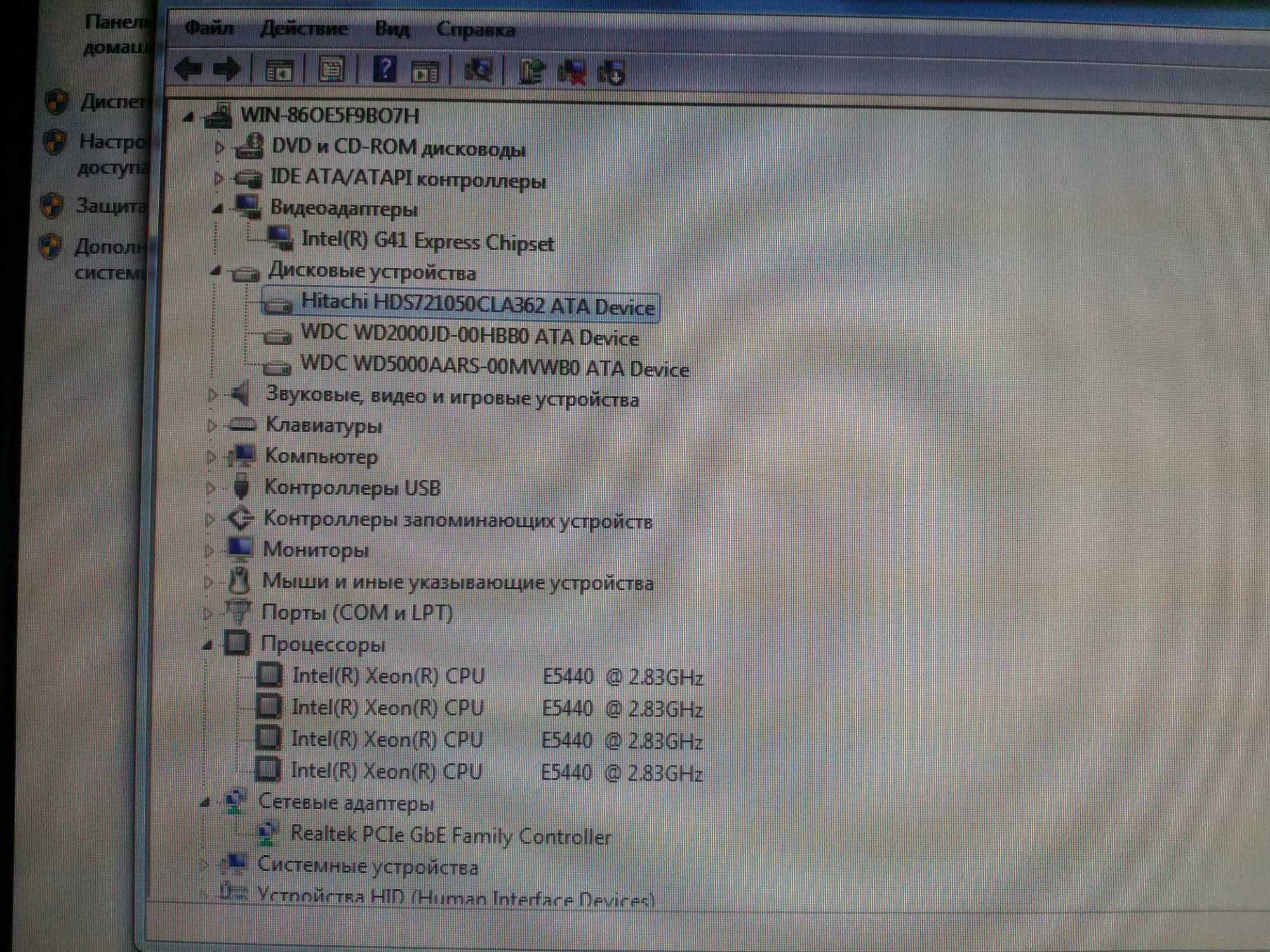Click the Системные устройства icon

click(x=234, y=863)
